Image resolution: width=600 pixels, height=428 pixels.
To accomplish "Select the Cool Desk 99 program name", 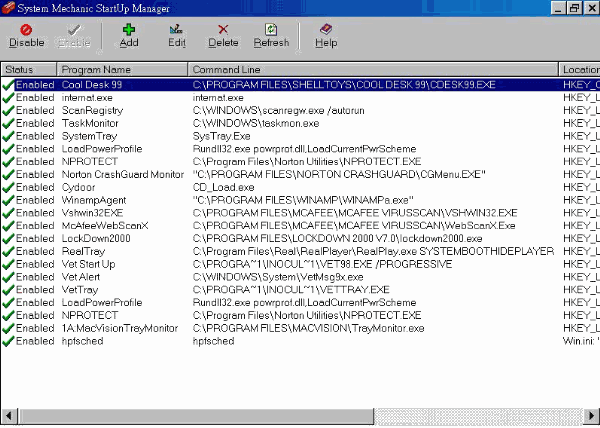I will click(x=92, y=85).
